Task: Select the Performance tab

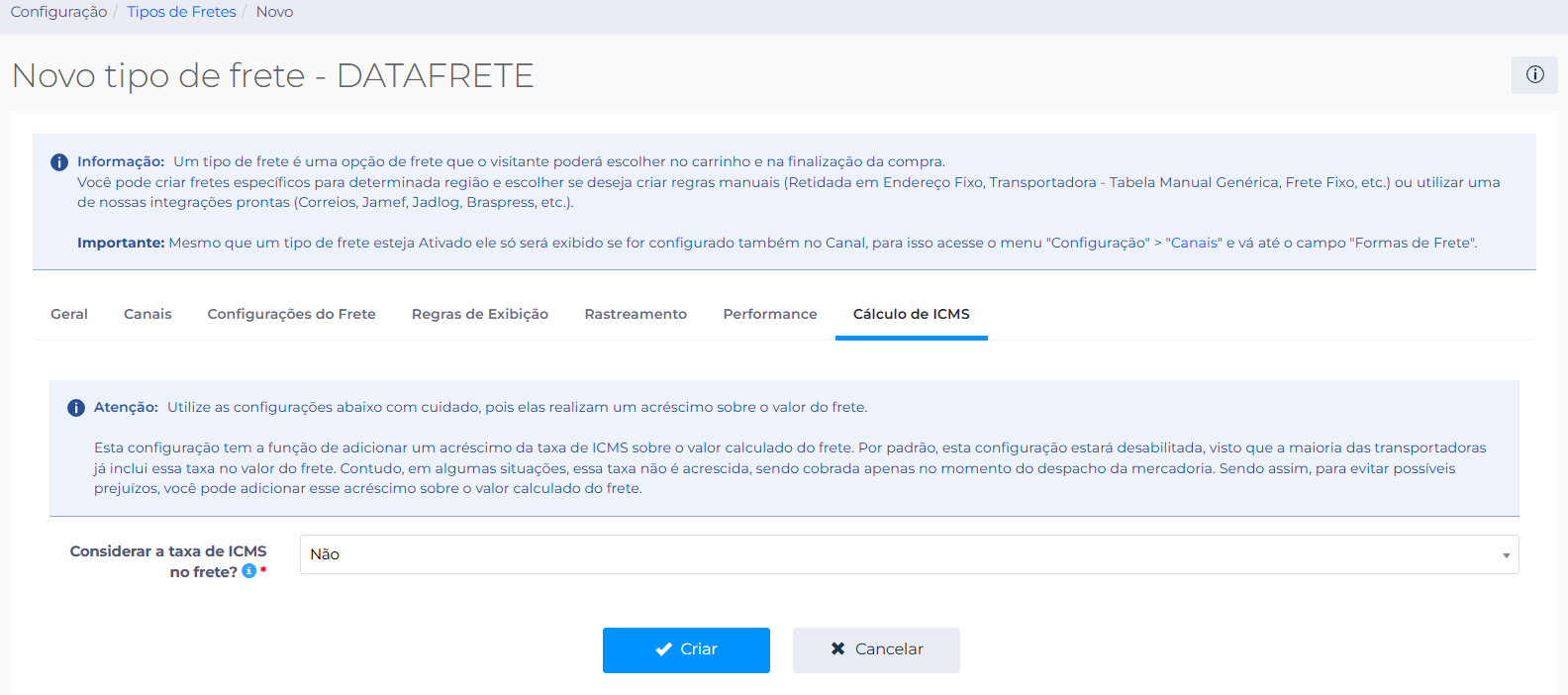Action: pyautogui.click(x=770, y=314)
